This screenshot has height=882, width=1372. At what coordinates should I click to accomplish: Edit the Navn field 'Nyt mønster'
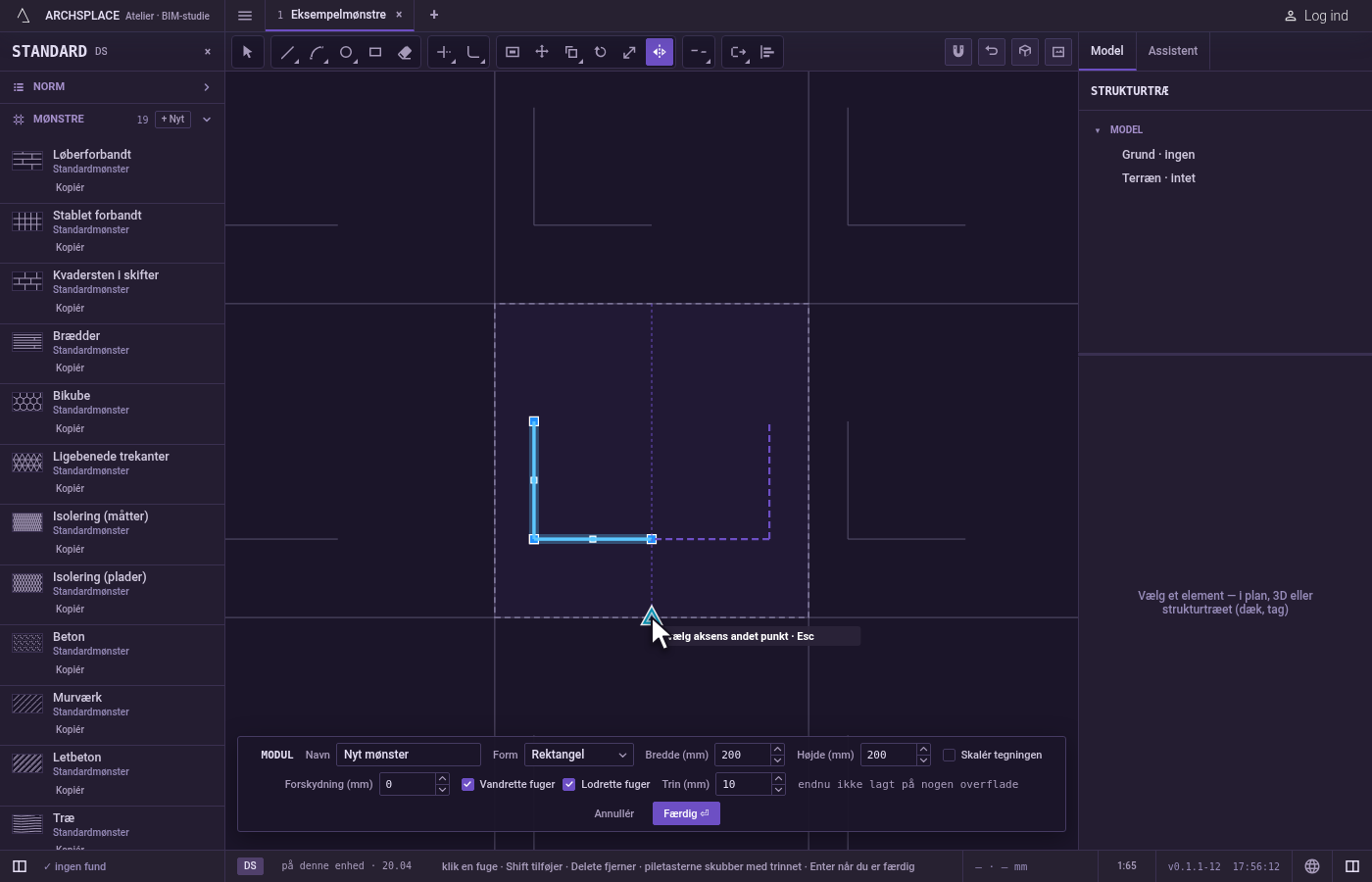pos(409,755)
